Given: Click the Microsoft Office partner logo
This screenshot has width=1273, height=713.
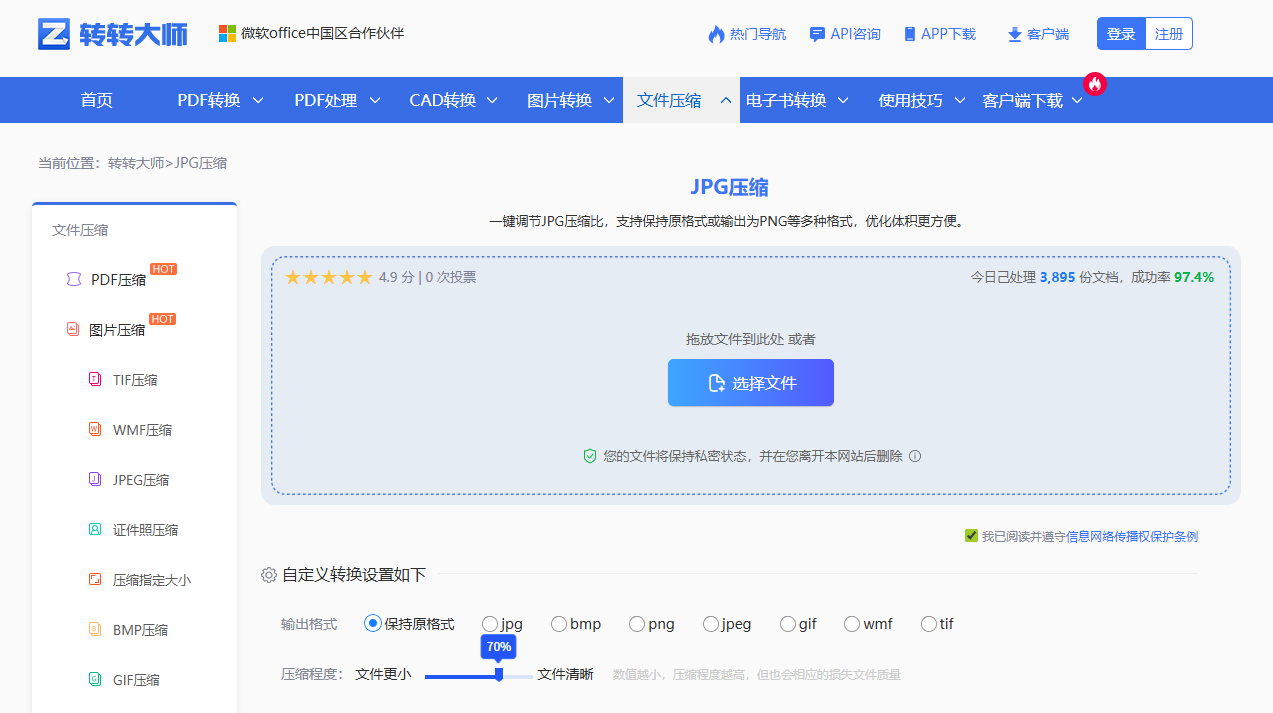Looking at the screenshot, I should pos(227,34).
